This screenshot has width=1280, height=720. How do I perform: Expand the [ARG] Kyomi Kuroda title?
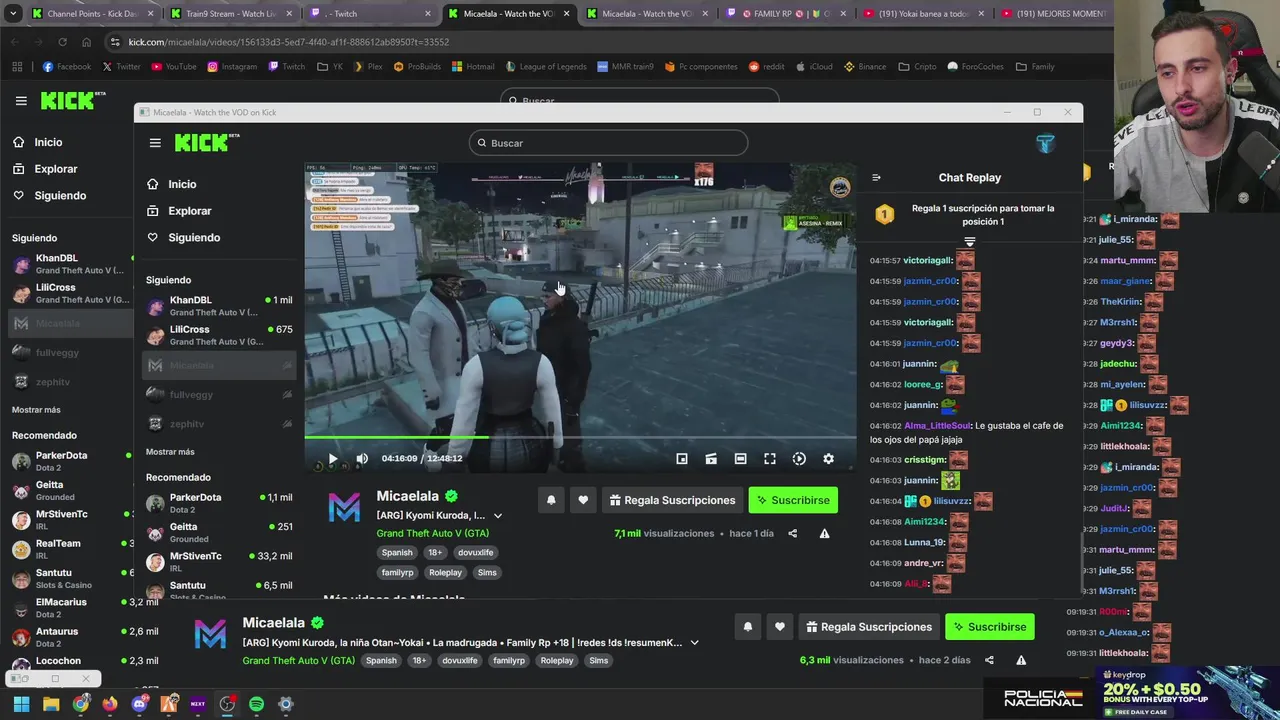coord(498,516)
